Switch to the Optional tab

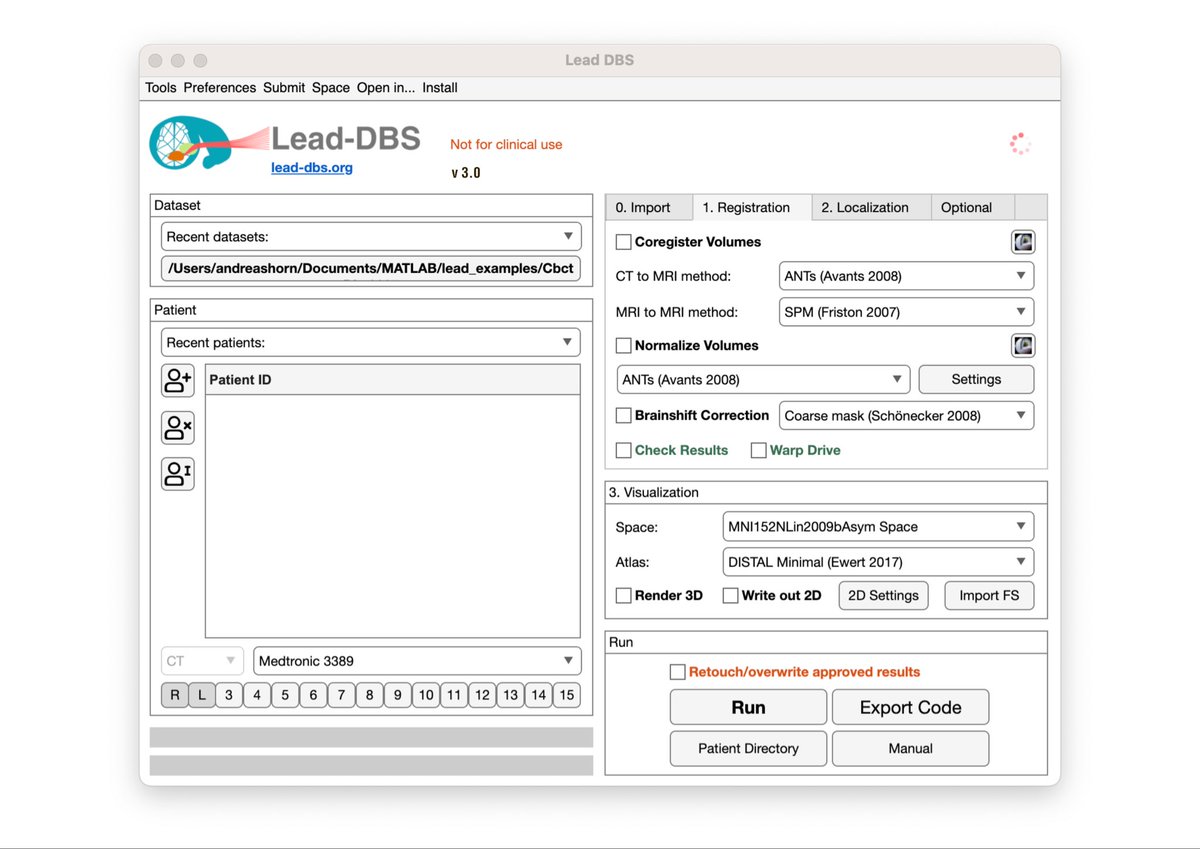[972, 207]
